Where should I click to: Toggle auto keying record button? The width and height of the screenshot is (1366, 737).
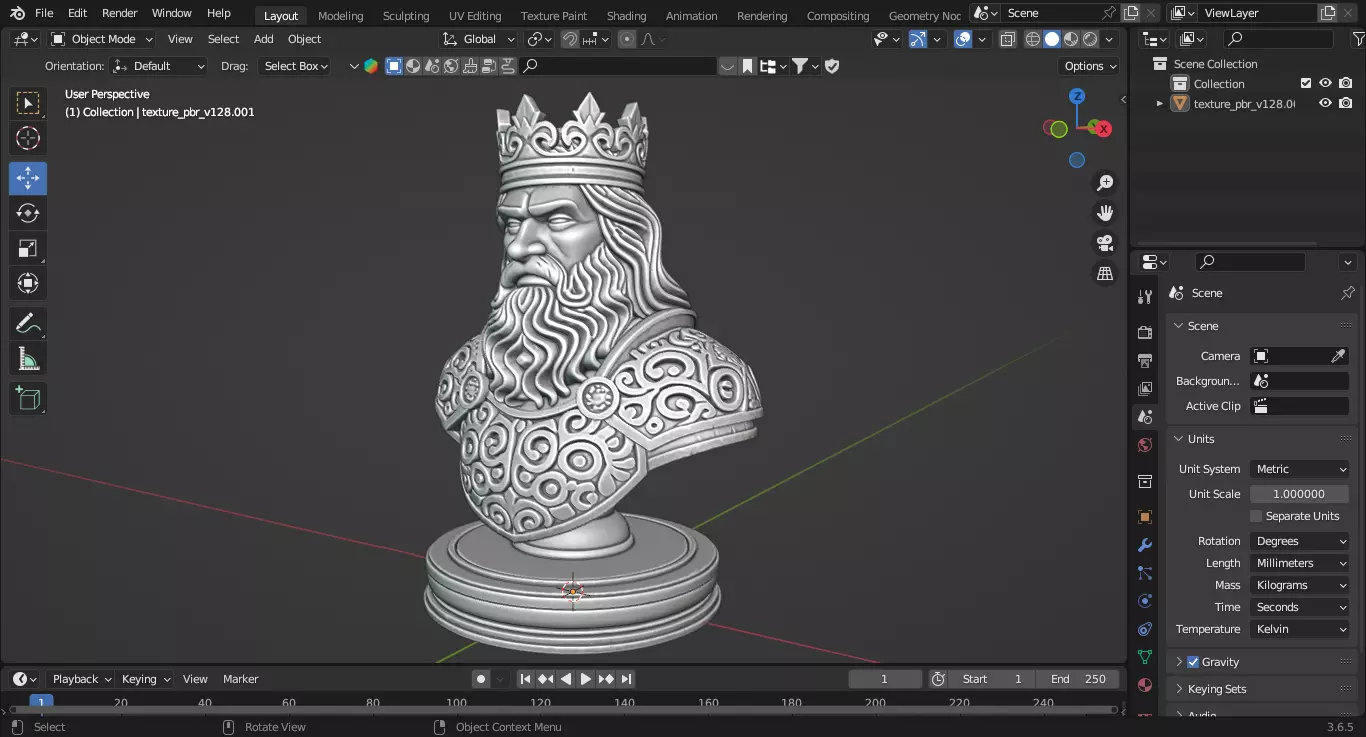point(481,679)
